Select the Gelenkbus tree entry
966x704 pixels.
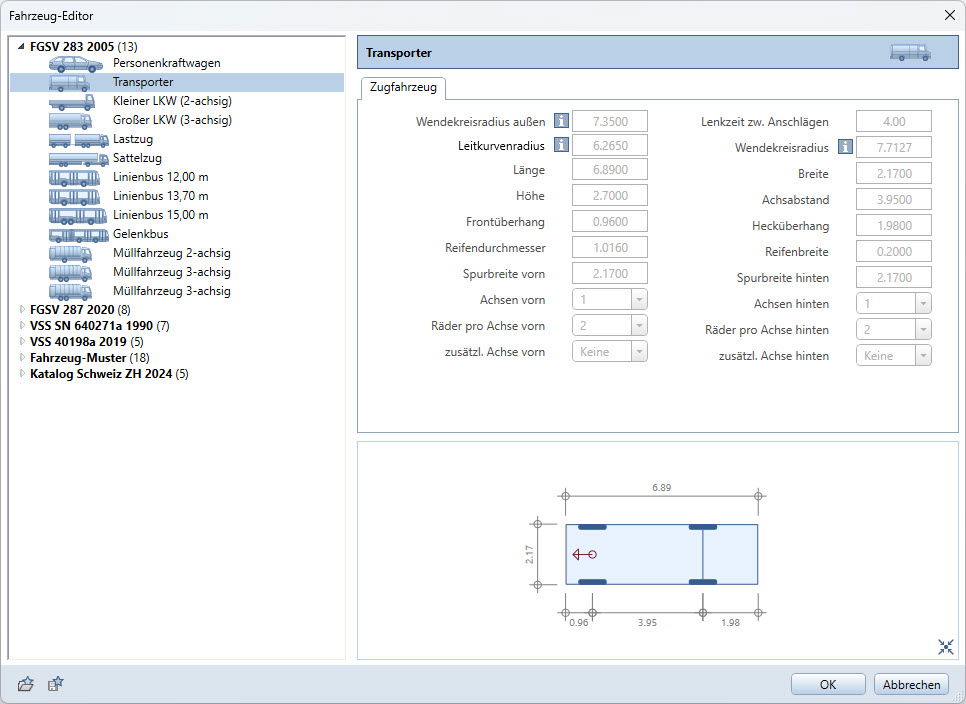[x=140, y=234]
